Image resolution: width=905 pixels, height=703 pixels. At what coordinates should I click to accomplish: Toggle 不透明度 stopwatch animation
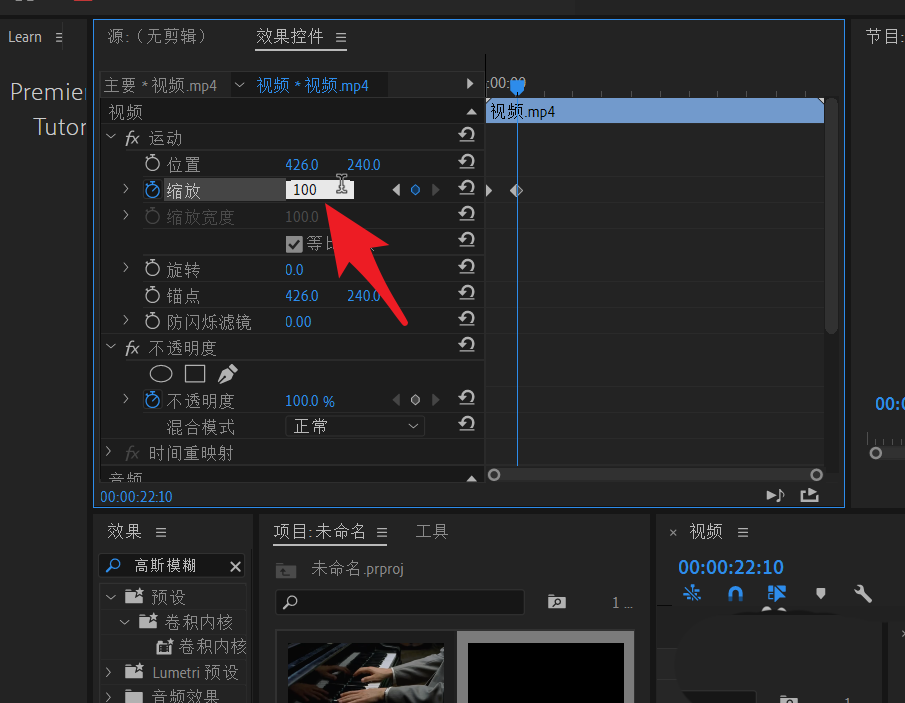pos(152,400)
